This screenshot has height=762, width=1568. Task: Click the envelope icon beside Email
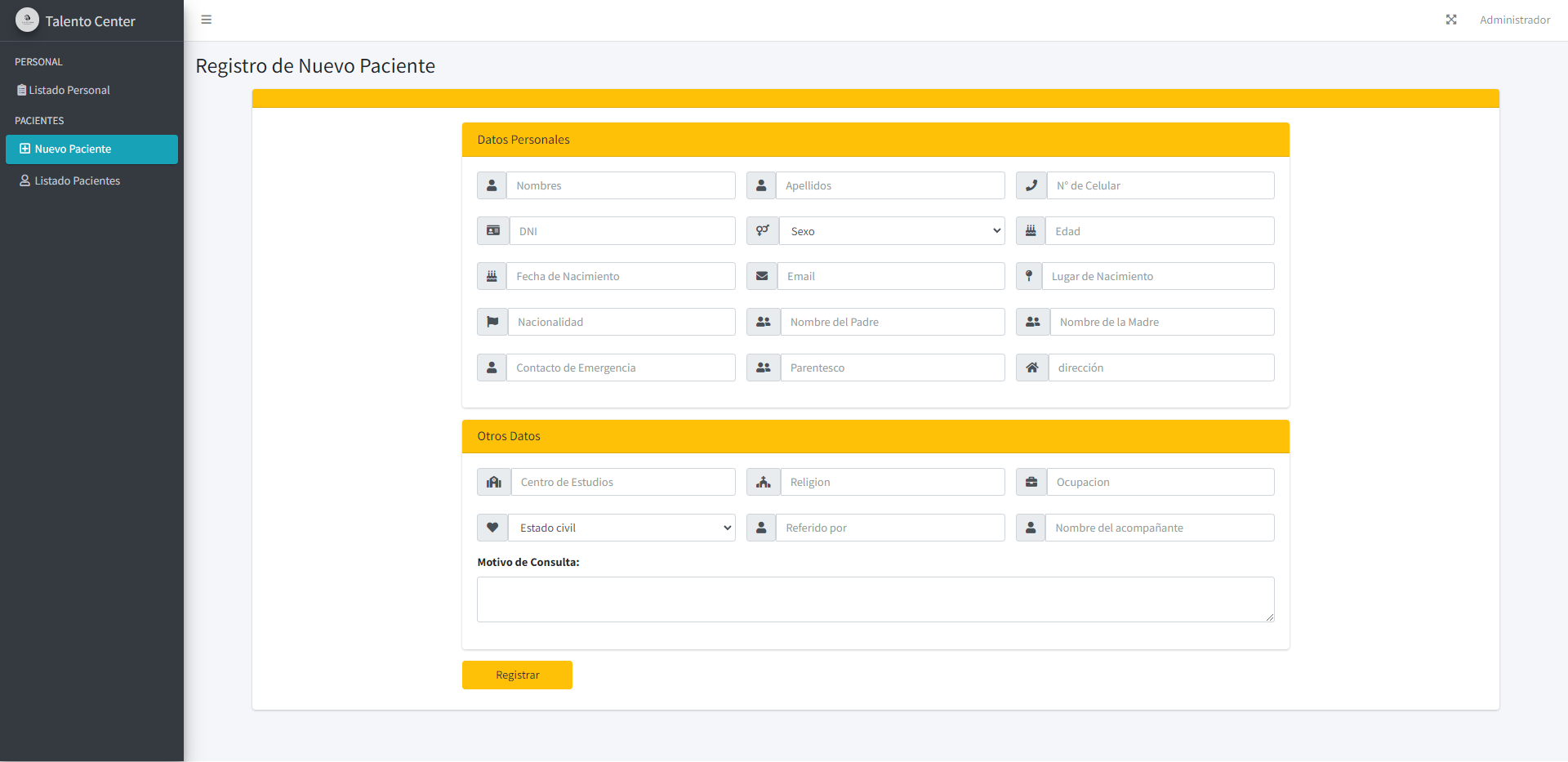762,276
